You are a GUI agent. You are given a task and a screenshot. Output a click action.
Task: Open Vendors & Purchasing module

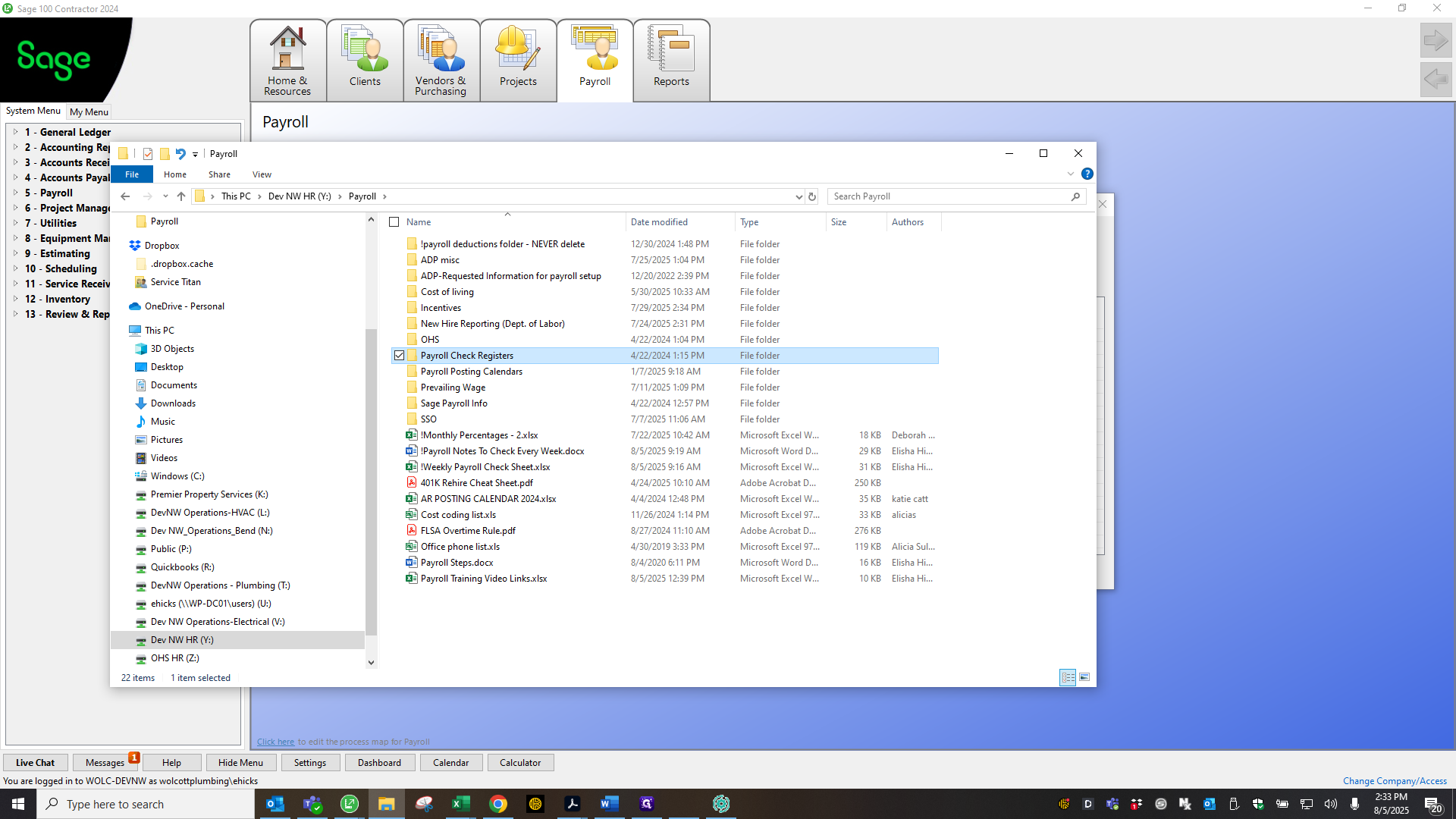click(x=441, y=61)
